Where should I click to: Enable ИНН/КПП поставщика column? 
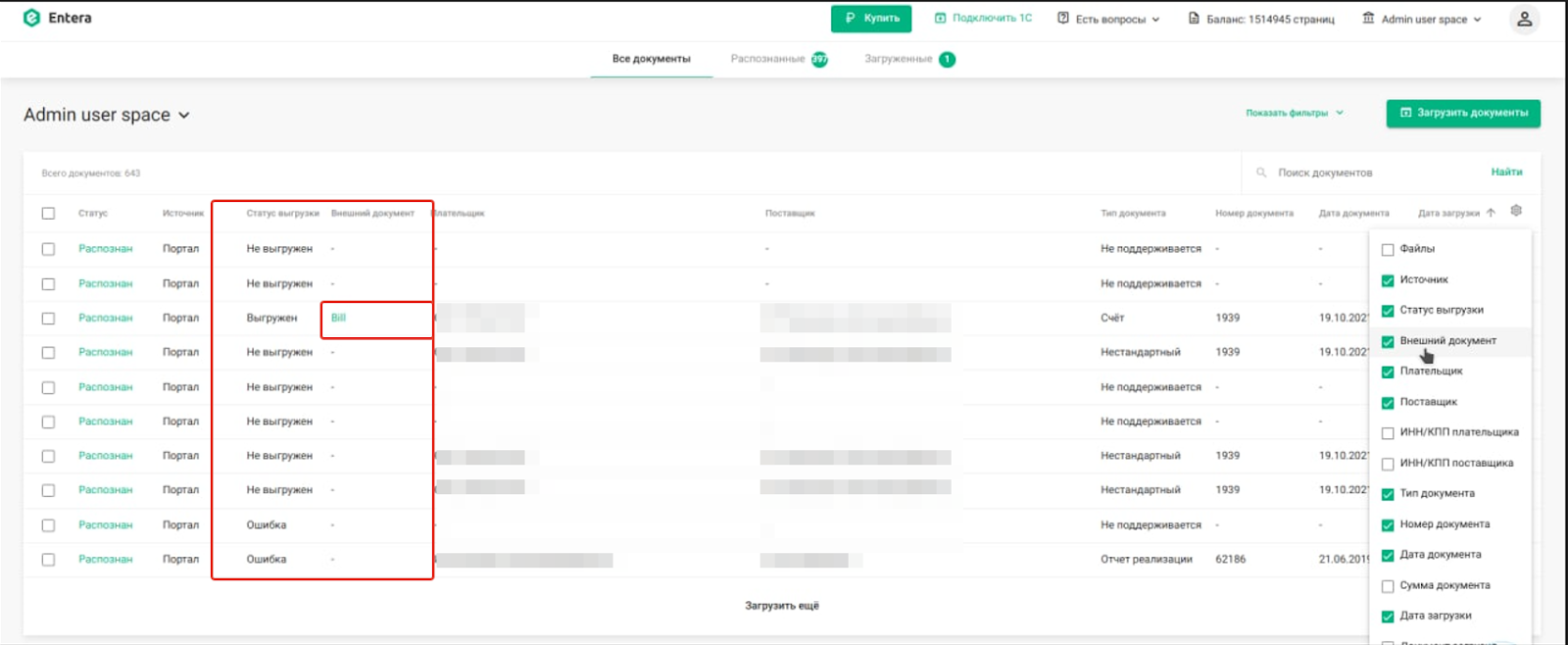tap(1388, 464)
